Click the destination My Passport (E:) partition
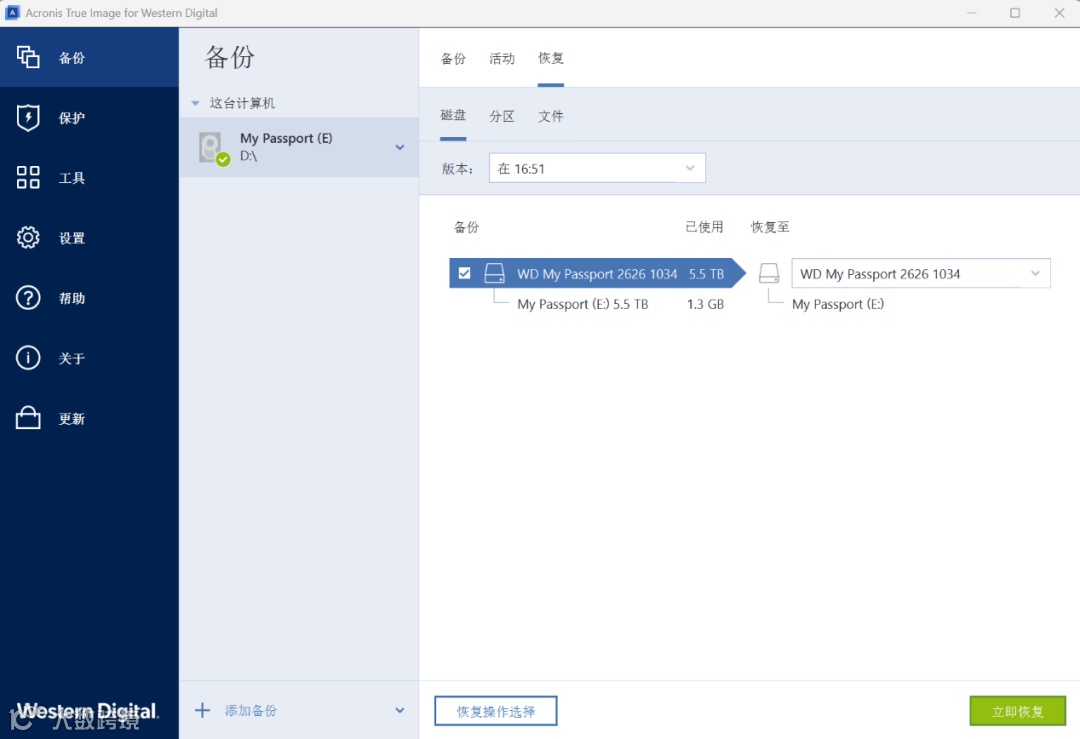Image resolution: width=1080 pixels, height=739 pixels. (838, 304)
